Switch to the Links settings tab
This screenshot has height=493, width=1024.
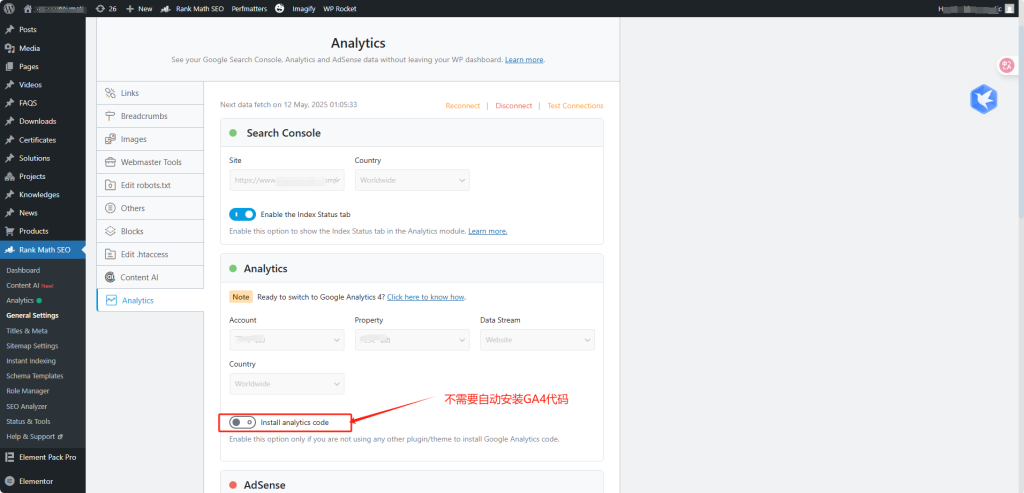coord(150,93)
